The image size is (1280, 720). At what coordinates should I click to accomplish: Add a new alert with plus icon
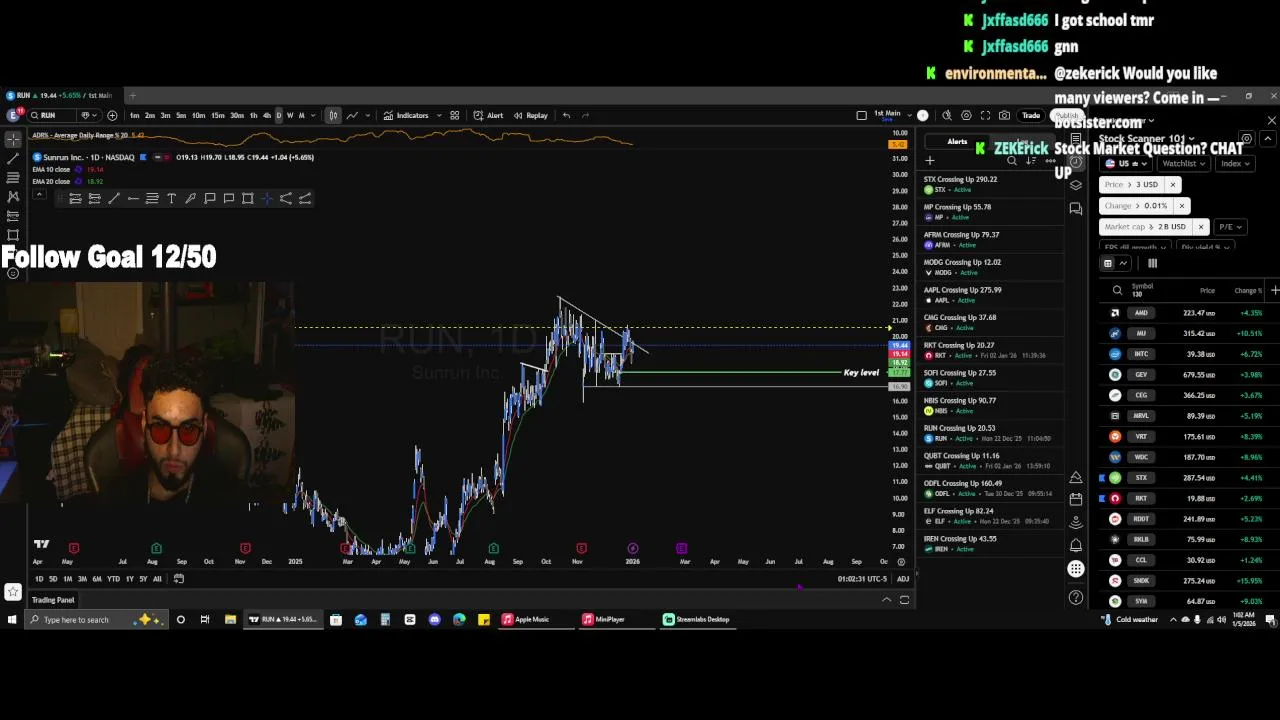(930, 161)
